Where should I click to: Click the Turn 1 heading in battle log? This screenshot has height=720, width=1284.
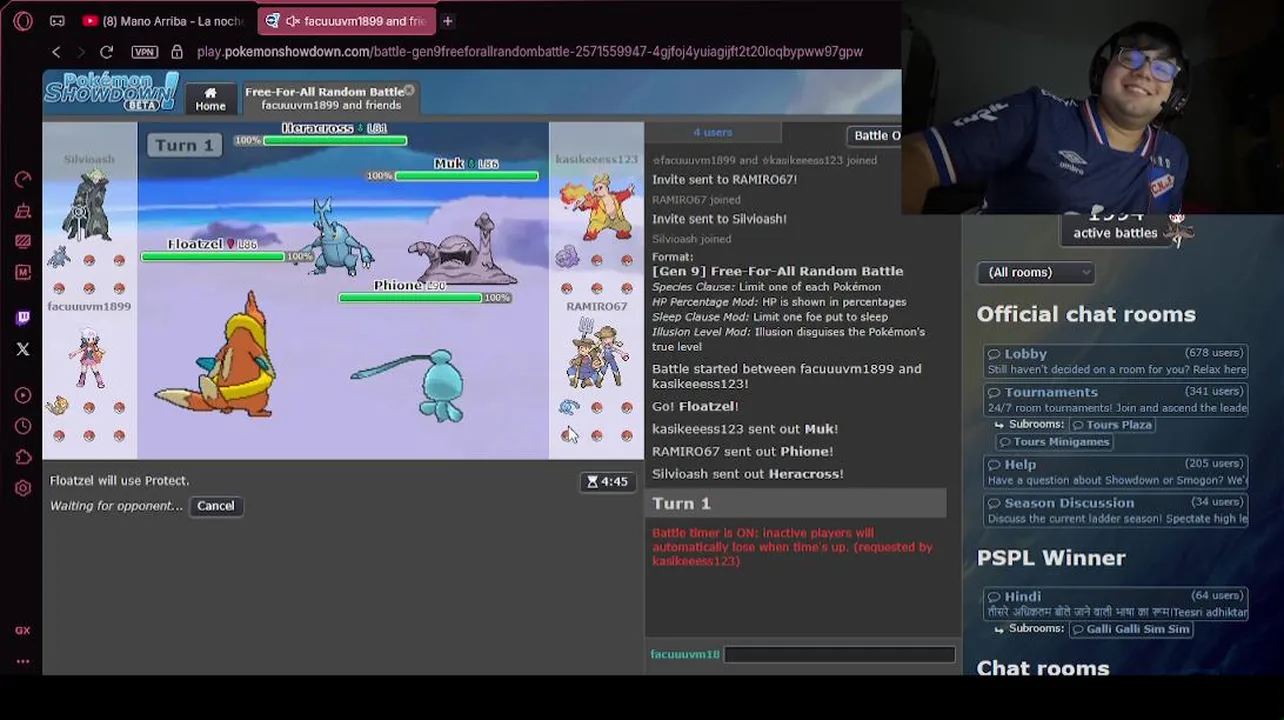tap(796, 503)
